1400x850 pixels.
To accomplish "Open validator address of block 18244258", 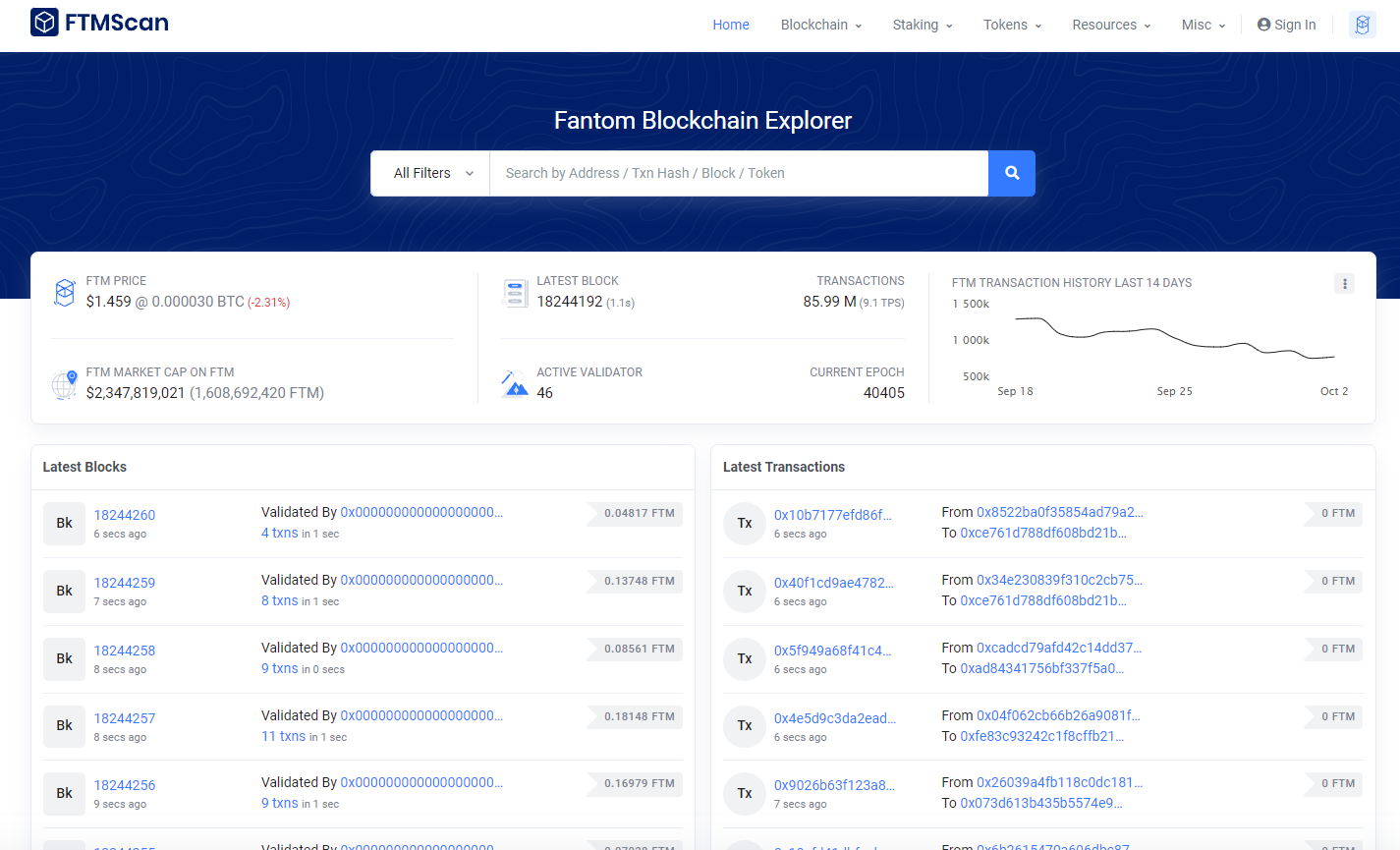I will pyautogui.click(x=421, y=648).
